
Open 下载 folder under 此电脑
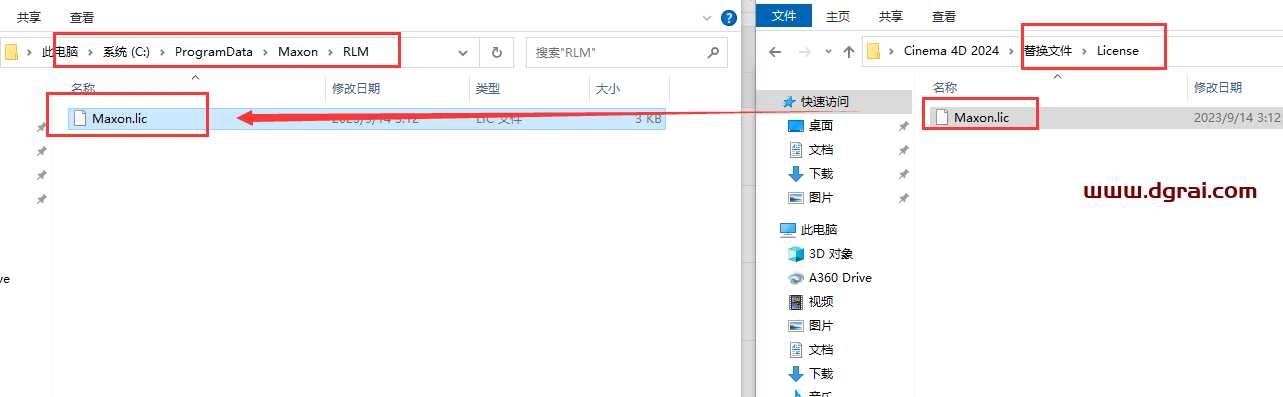(821, 374)
